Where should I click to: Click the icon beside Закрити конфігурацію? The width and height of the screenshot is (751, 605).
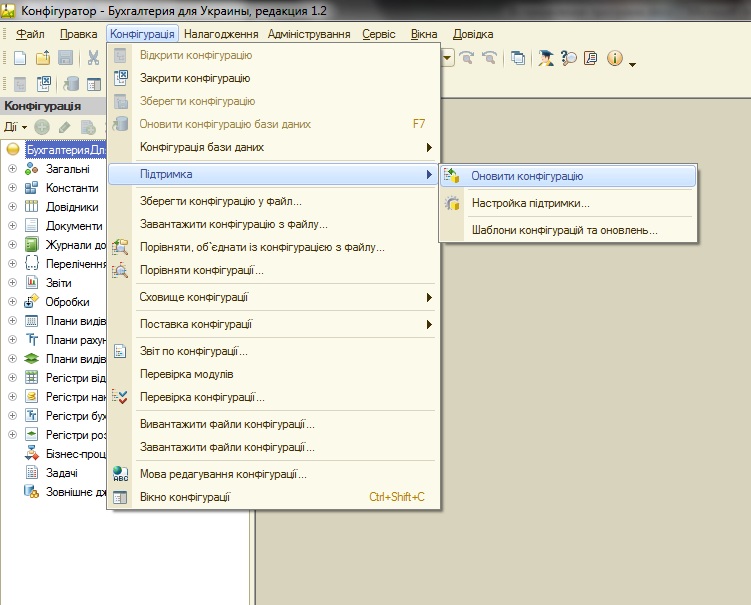(120, 78)
